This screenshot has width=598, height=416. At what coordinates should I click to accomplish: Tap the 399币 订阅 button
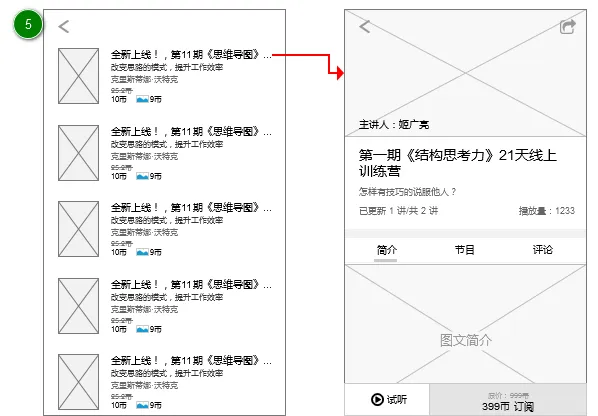coord(508,400)
